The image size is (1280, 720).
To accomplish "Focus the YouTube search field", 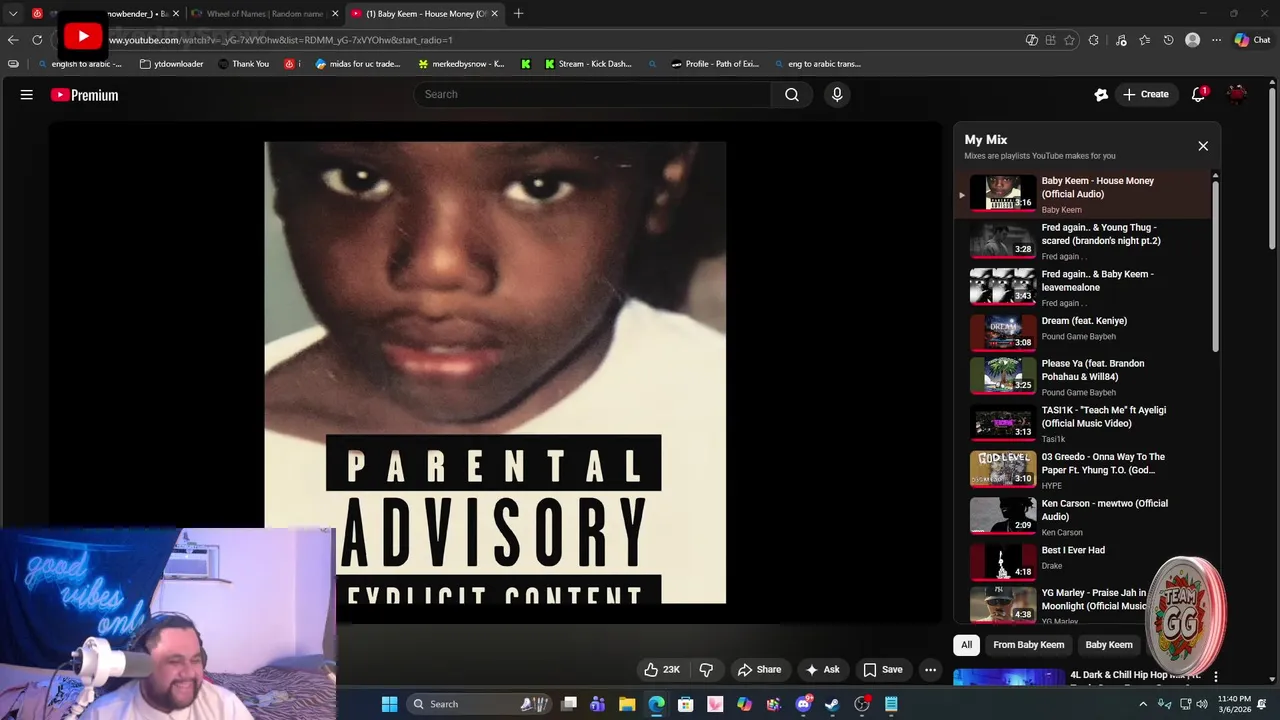I will click(x=592, y=94).
